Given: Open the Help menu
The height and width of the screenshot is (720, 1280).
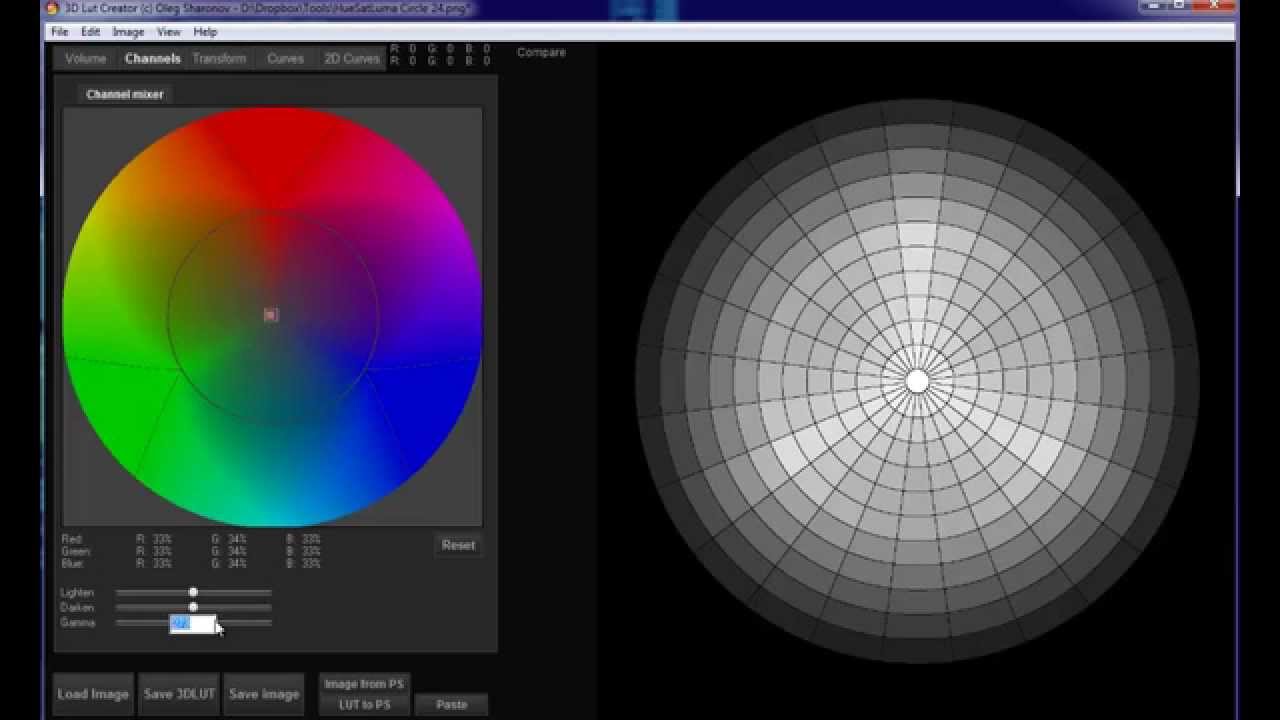Looking at the screenshot, I should click(x=205, y=32).
